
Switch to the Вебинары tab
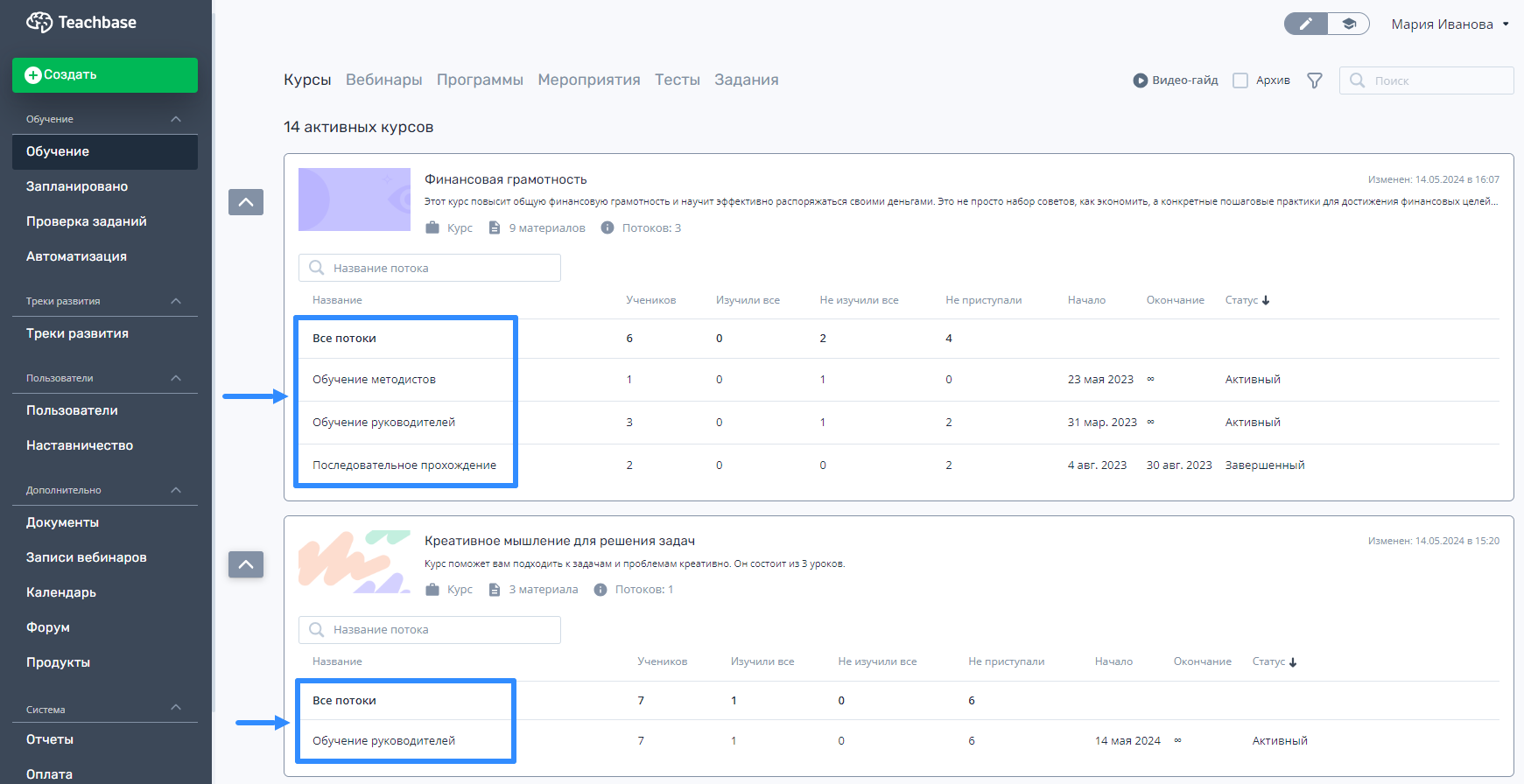coord(384,80)
